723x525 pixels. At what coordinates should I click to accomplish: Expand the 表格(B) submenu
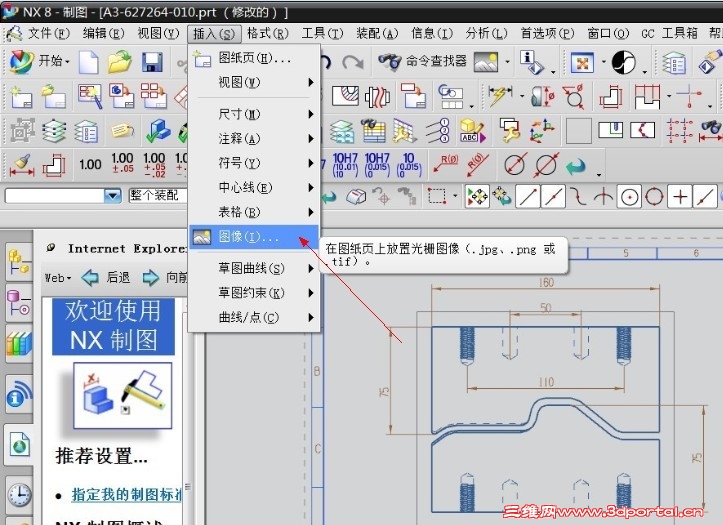254,212
